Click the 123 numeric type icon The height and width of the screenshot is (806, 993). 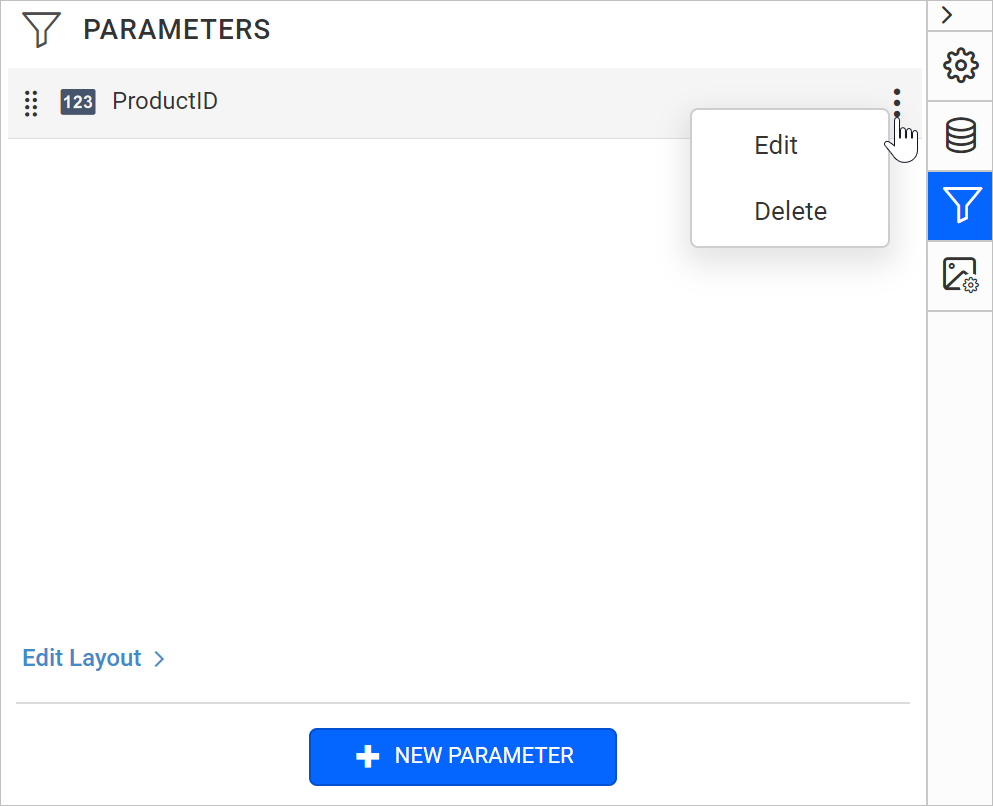[78, 102]
